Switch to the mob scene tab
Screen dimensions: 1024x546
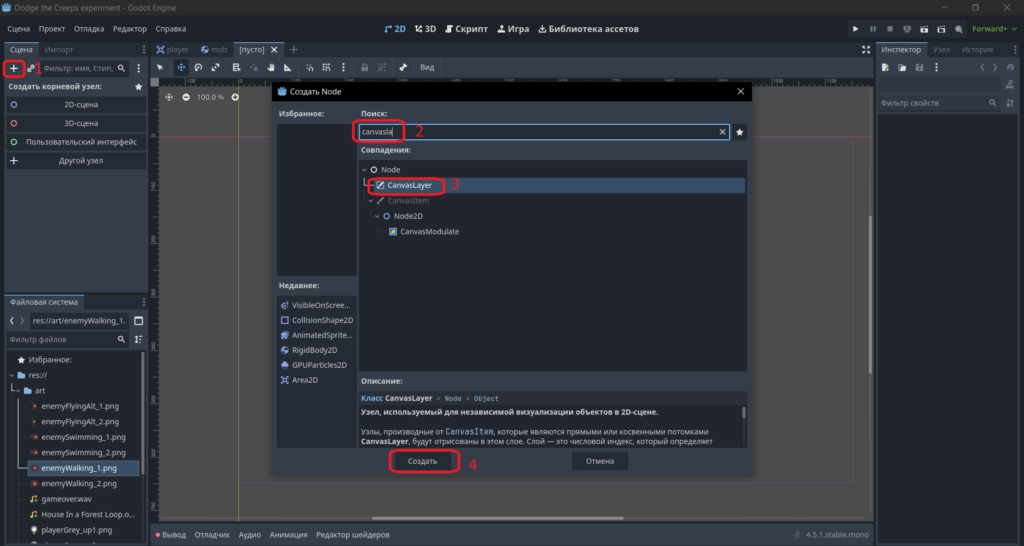click(x=214, y=50)
